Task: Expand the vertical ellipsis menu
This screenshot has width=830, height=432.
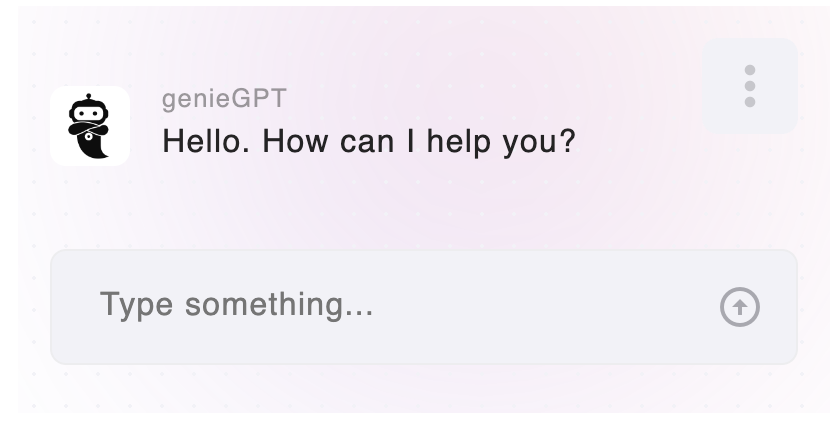Action: (750, 86)
